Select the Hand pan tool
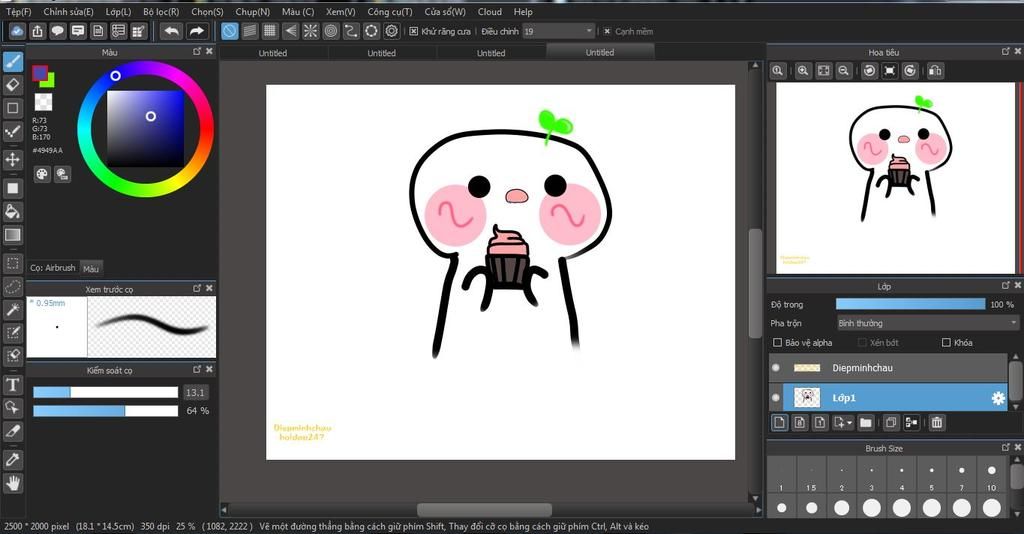The image size is (1024, 534). click(12, 484)
